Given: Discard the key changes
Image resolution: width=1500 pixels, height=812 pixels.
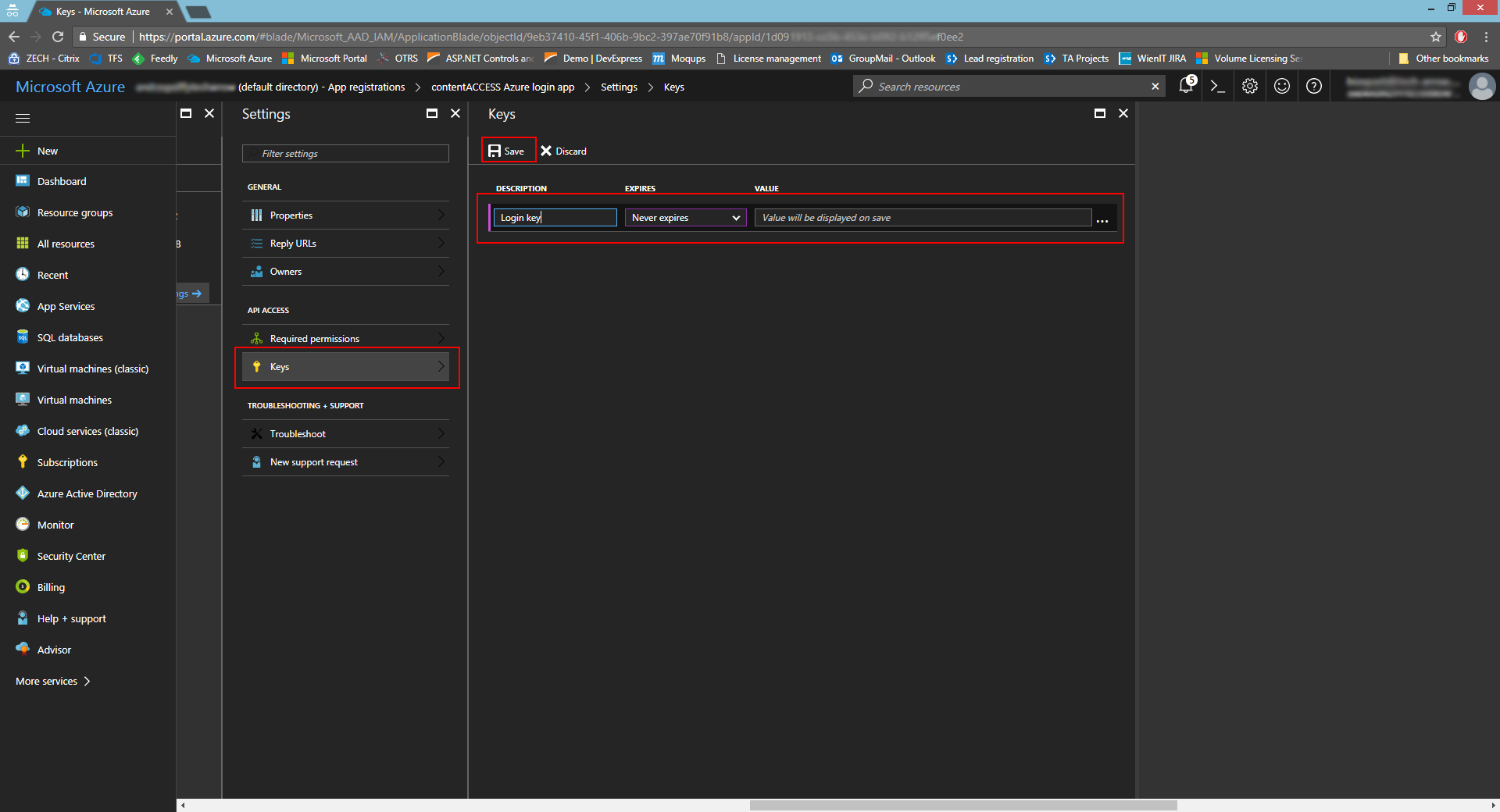Looking at the screenshot, I should (563, 151).
